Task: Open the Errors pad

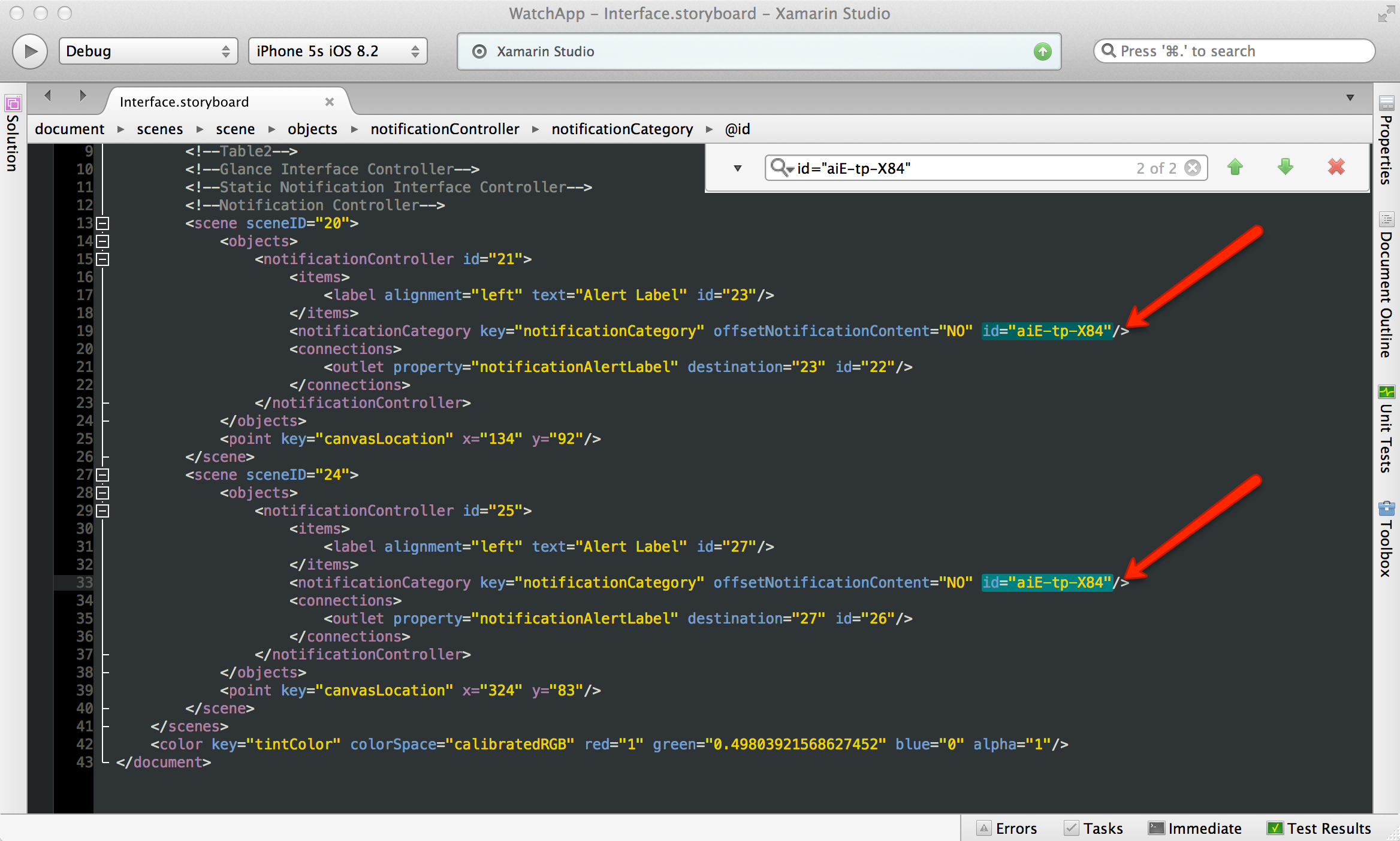Action: 1007,828
